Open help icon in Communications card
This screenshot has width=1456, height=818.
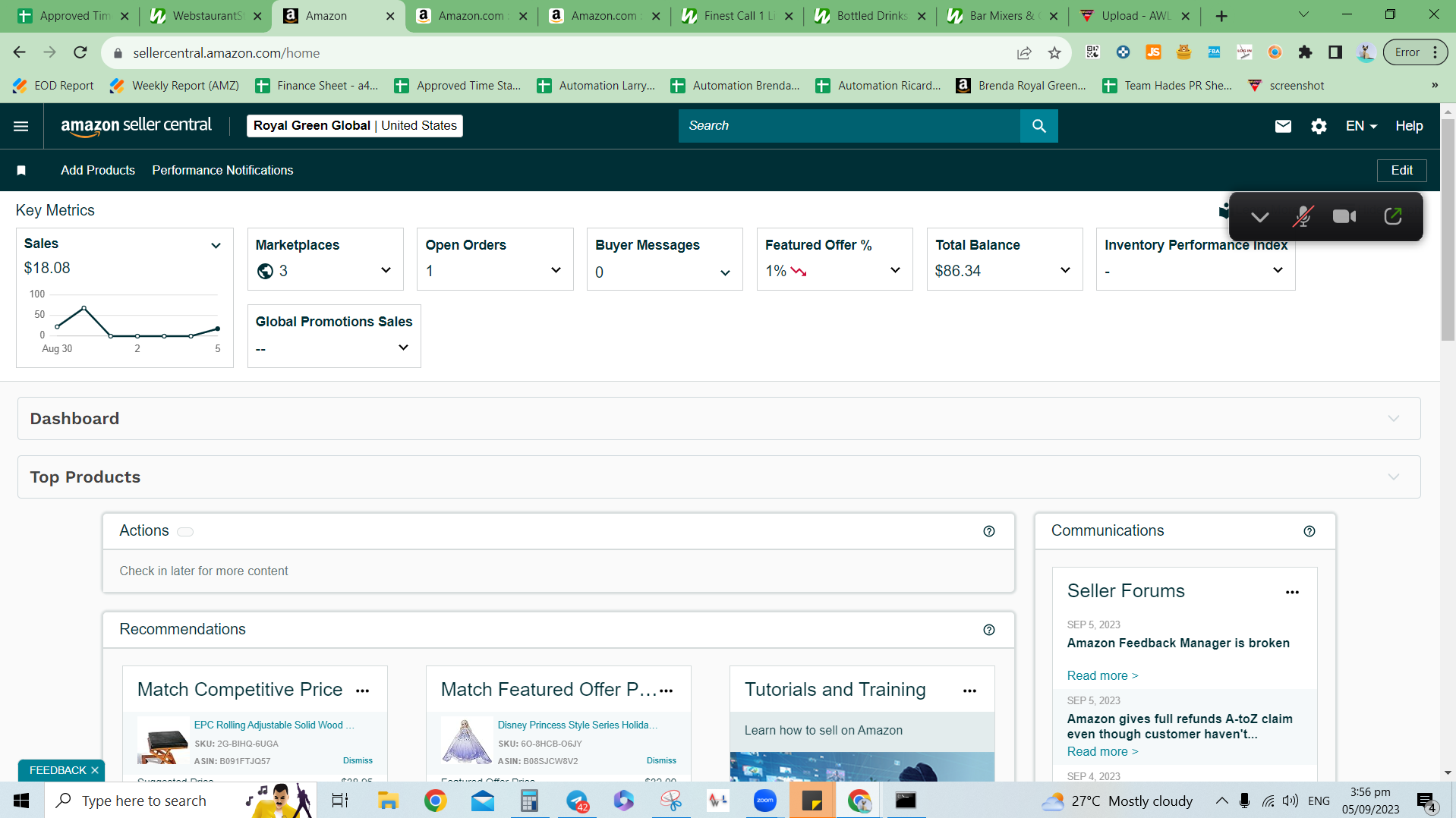(x=1309, y=531)
